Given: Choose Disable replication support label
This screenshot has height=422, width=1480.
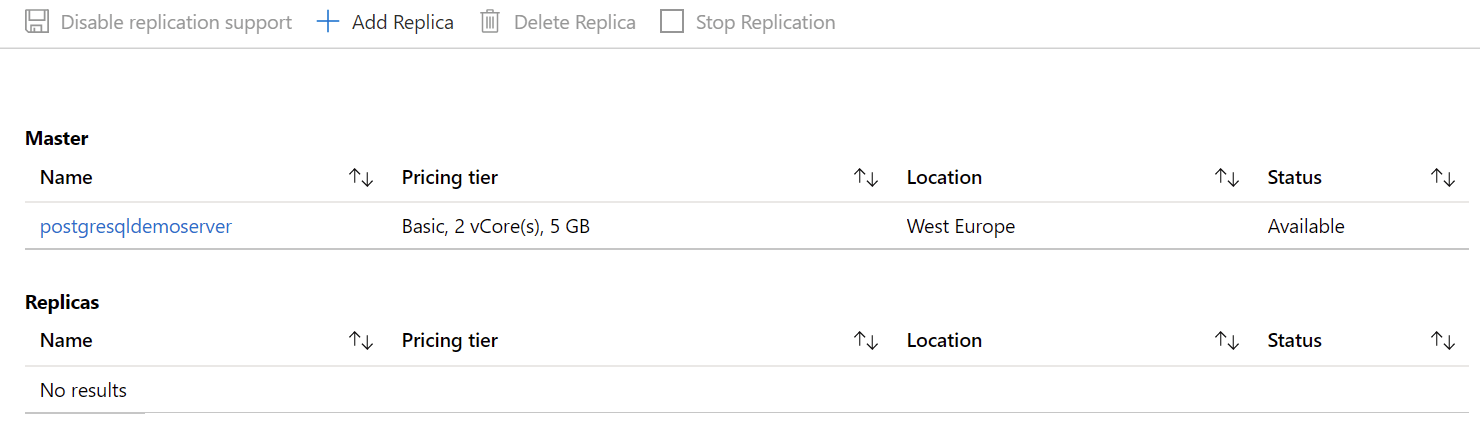Looking at the screenshot, I should tap(176, 22).
